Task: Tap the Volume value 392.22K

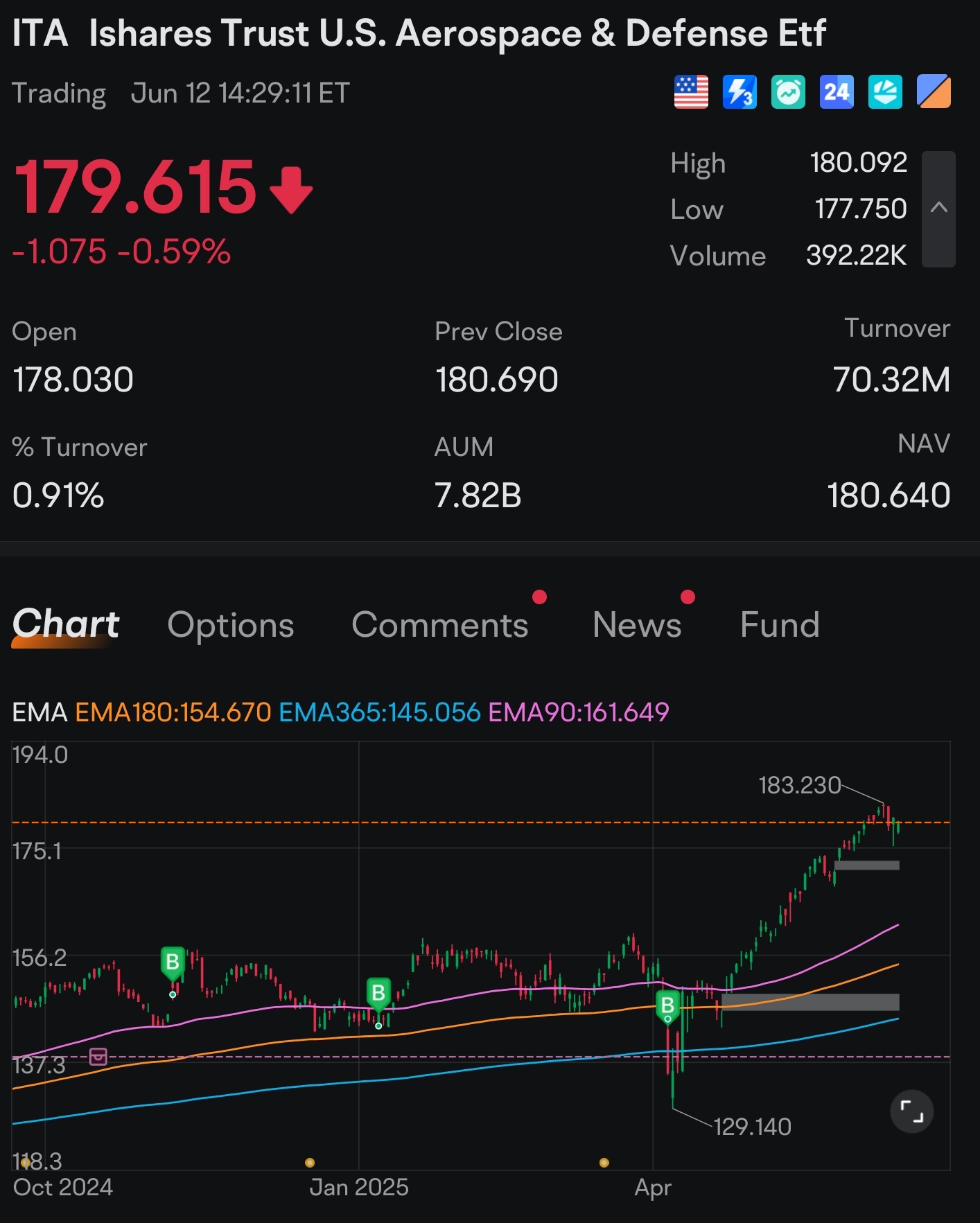Action: 857,256
